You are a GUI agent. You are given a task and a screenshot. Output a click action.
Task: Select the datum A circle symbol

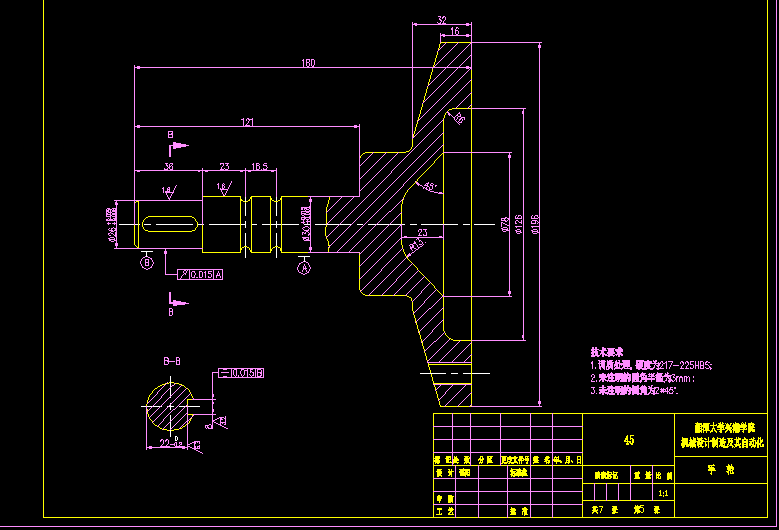304,268
